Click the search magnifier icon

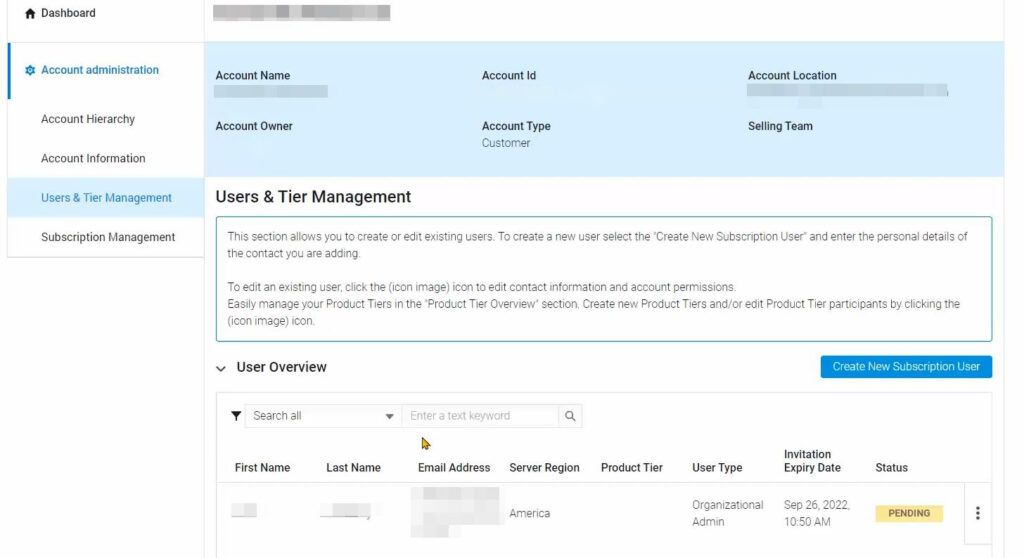(x=570, y=416)
